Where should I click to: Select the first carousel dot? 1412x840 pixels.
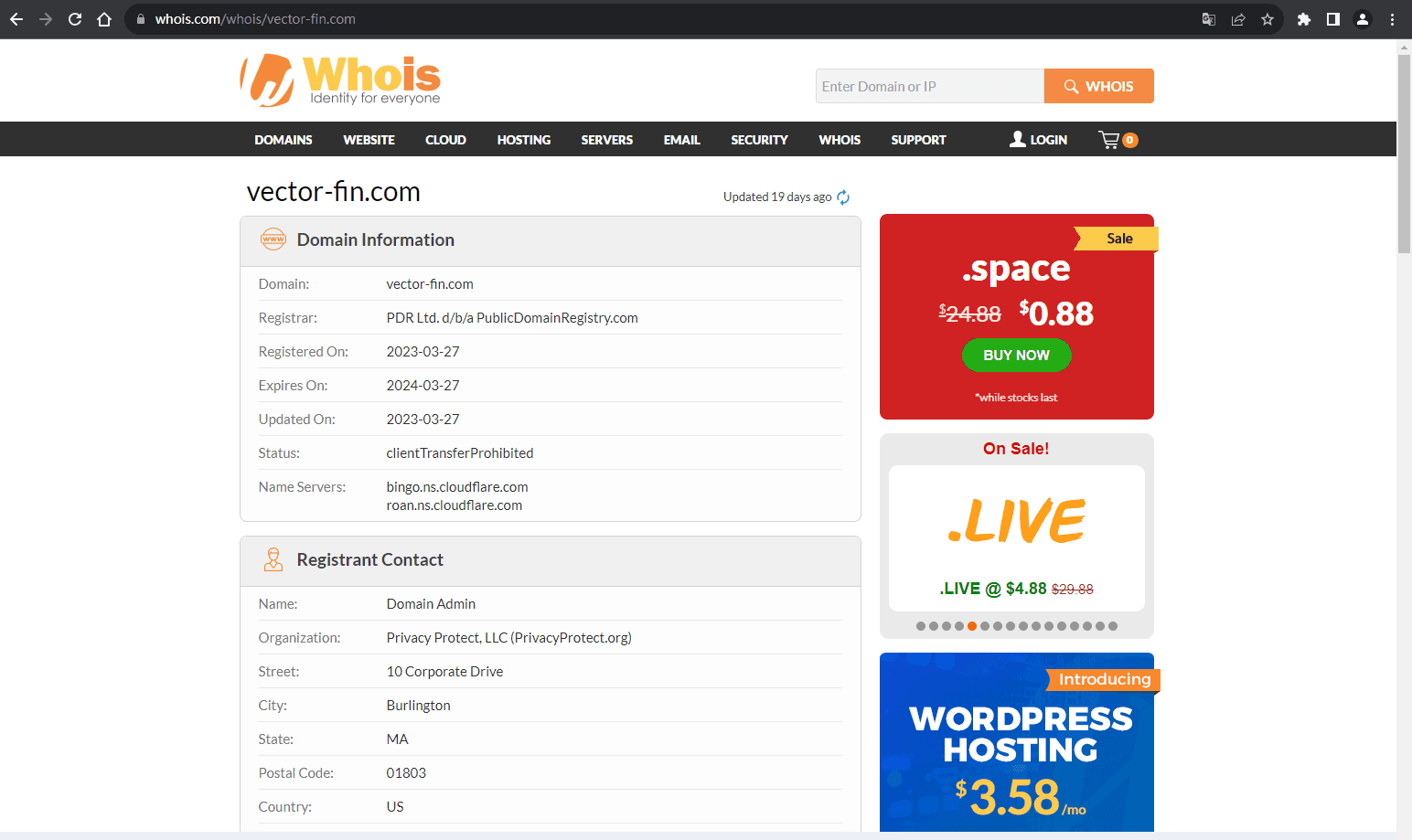921,626
